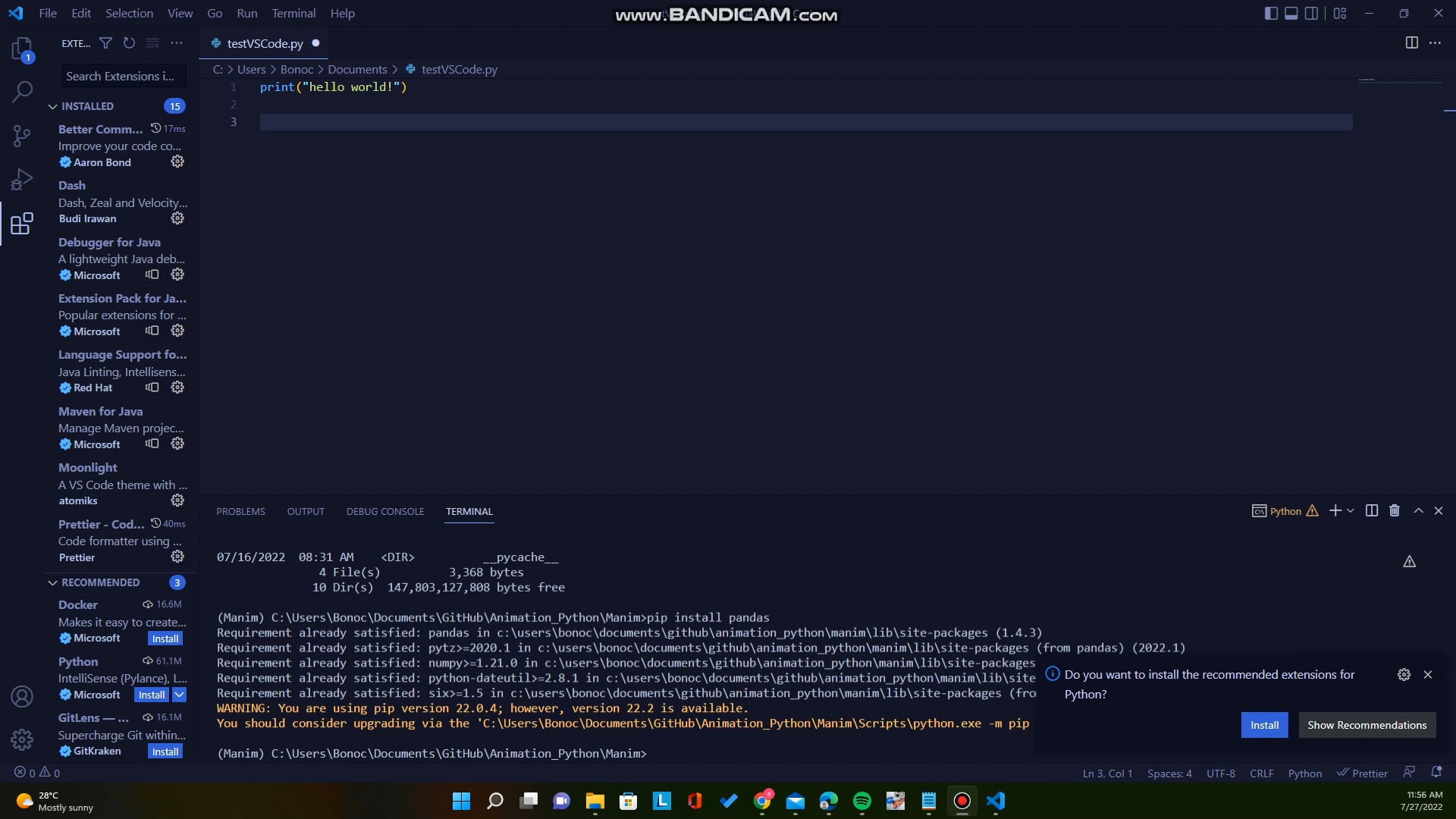Filter extensions with the funnel icon
The image size is (1456, 819).
106,43
